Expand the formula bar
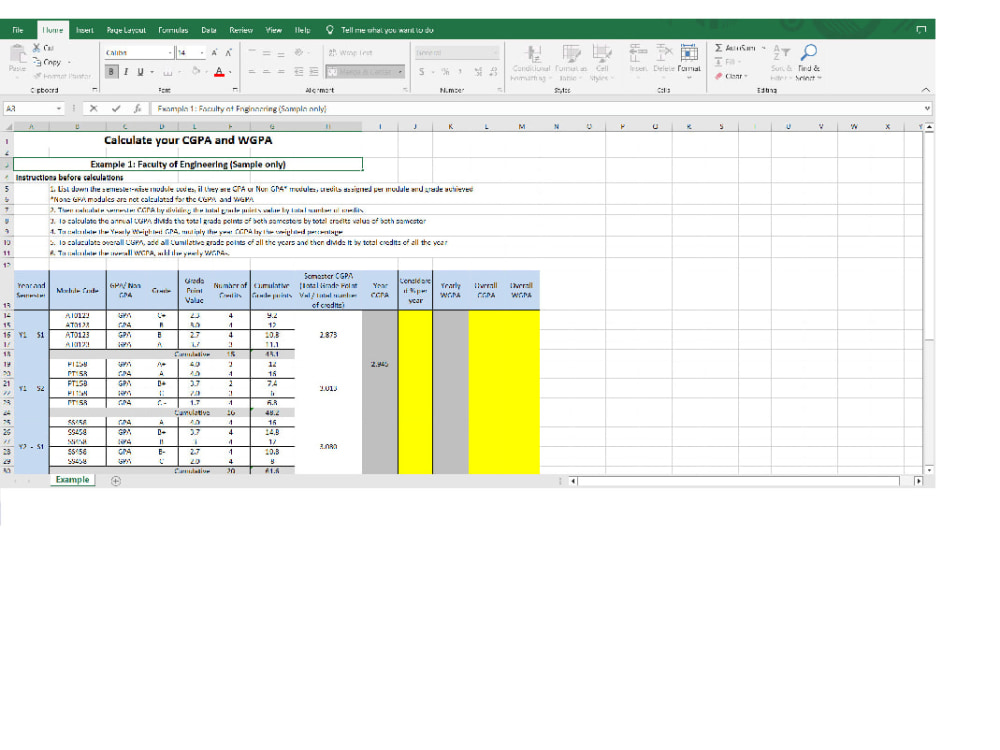Image resolution: width=1000 pixels, height=750 pixels. (927, 108)
